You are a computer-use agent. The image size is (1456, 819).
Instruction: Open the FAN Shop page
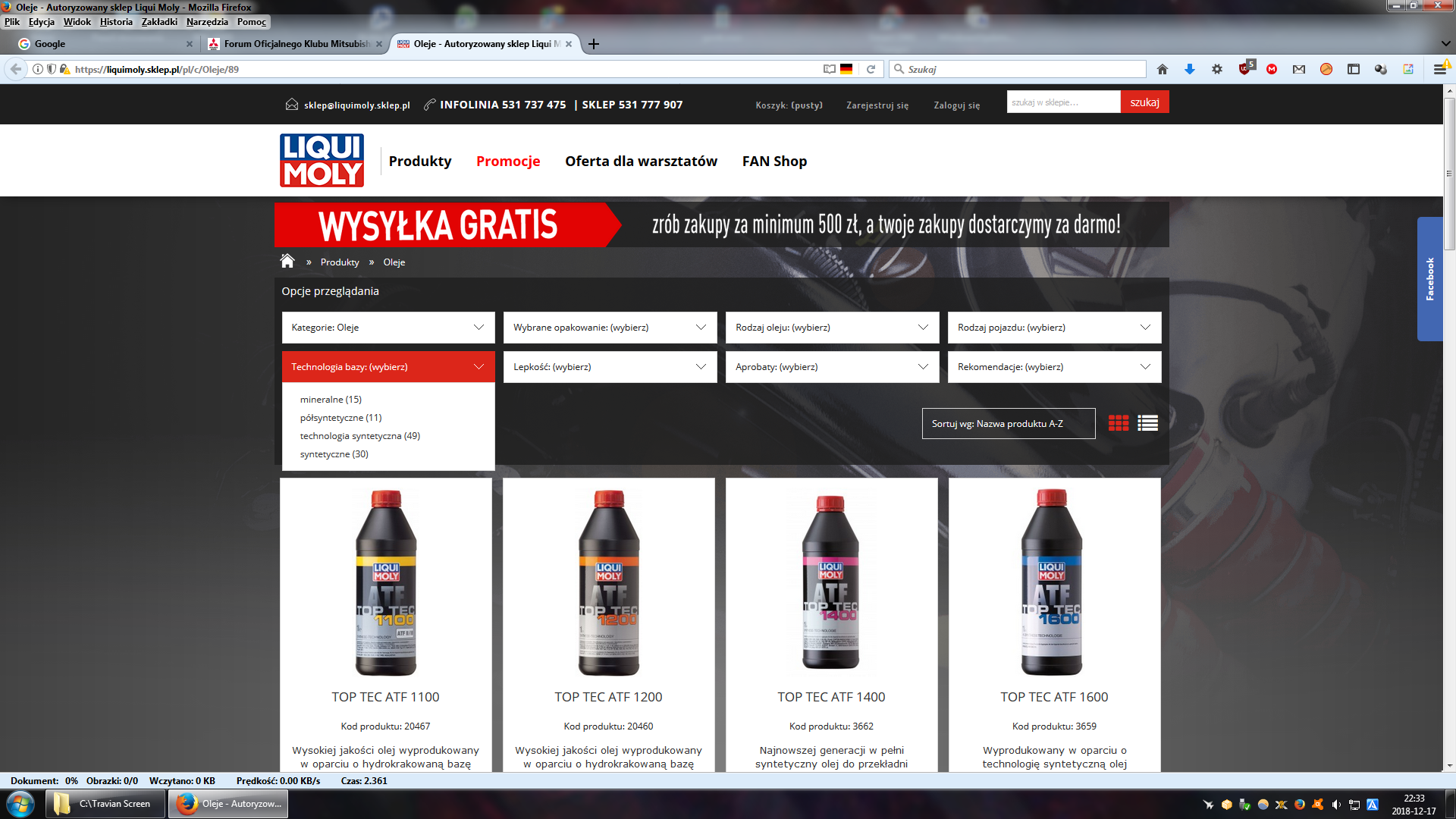coord(774,161)
